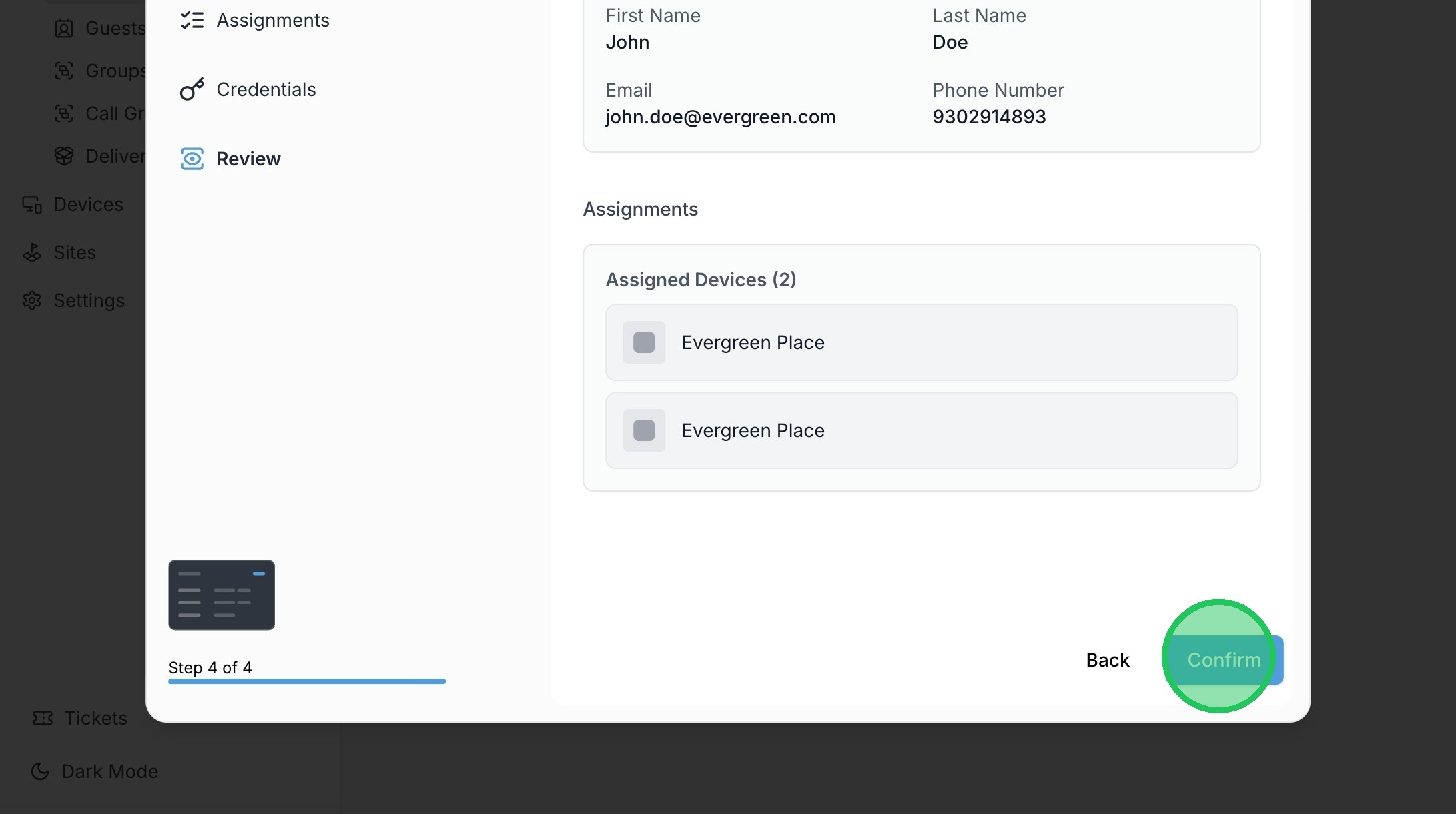Click the dark preview thumbnail
Viewport: 1456px width, 814px height.
pos(222,594)
